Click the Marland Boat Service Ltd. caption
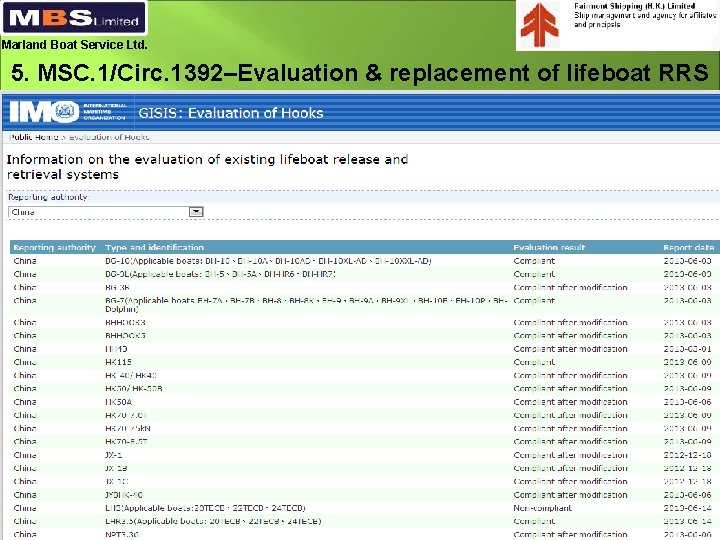The image size is (720, 540). point(74,45)
